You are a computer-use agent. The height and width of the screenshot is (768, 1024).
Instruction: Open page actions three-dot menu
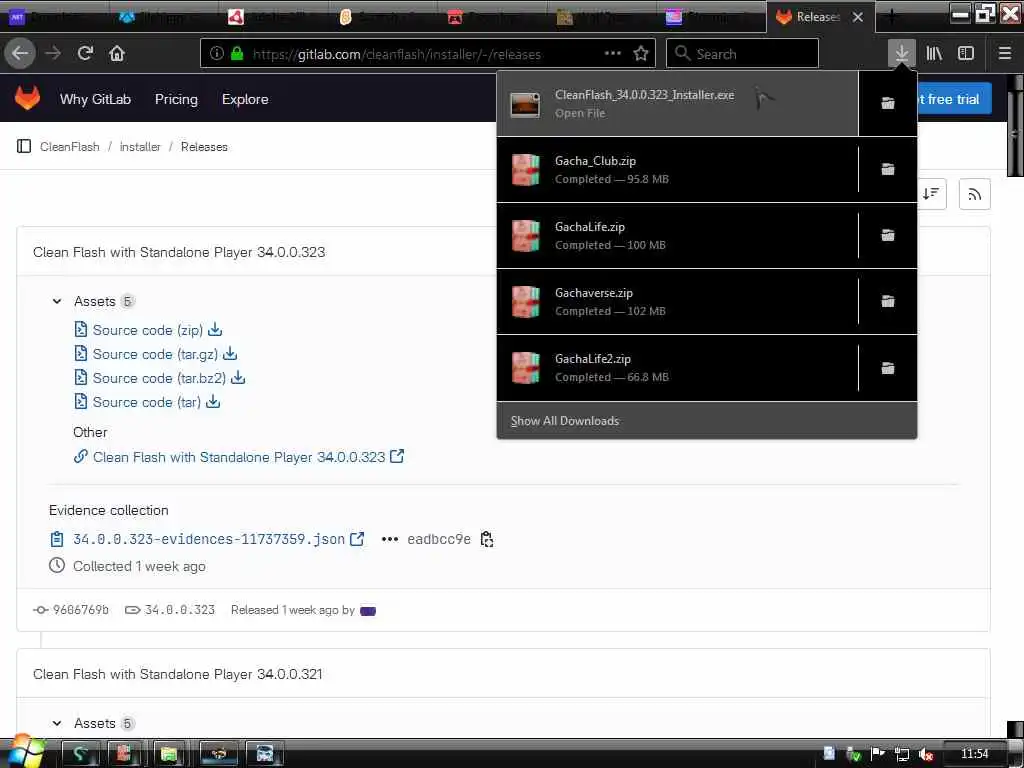613,54
